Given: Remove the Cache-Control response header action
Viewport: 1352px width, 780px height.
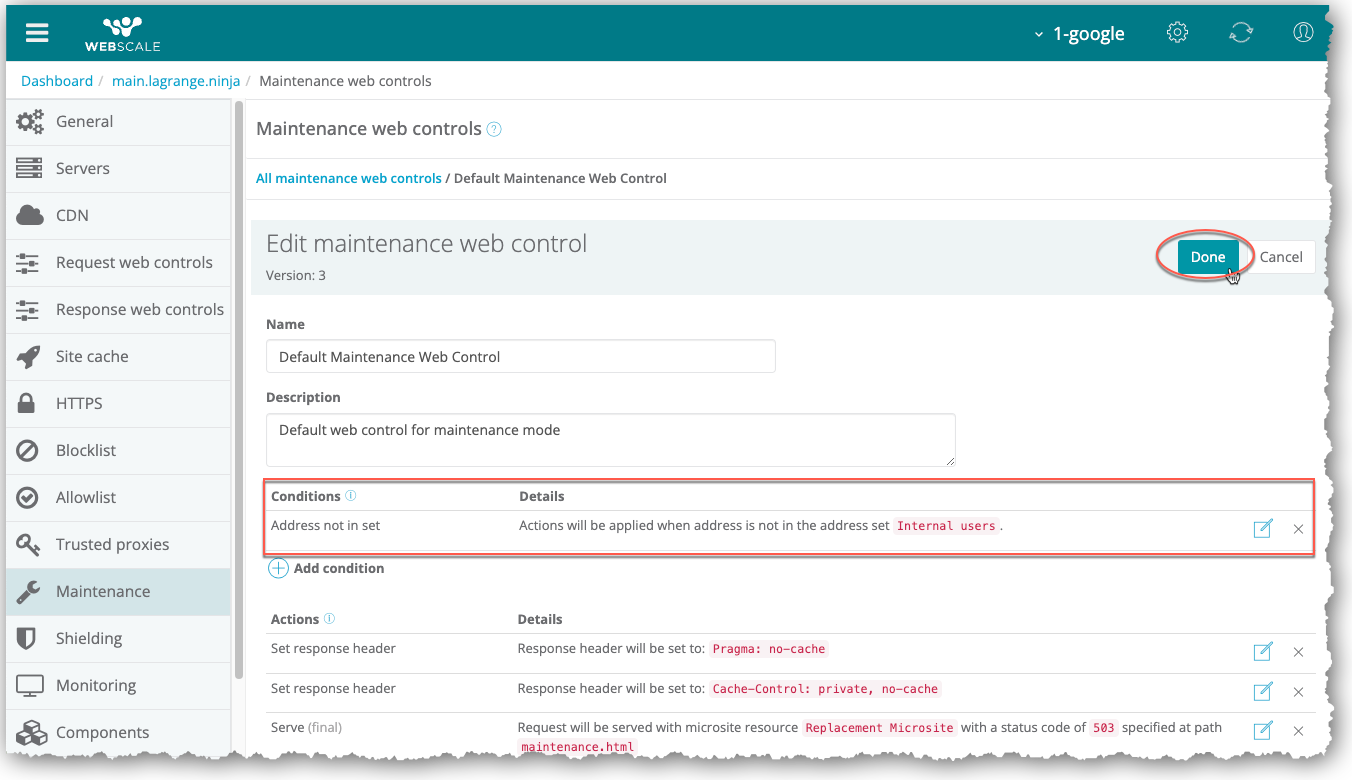Looking at the screenshot, I should pos(1298,692).
